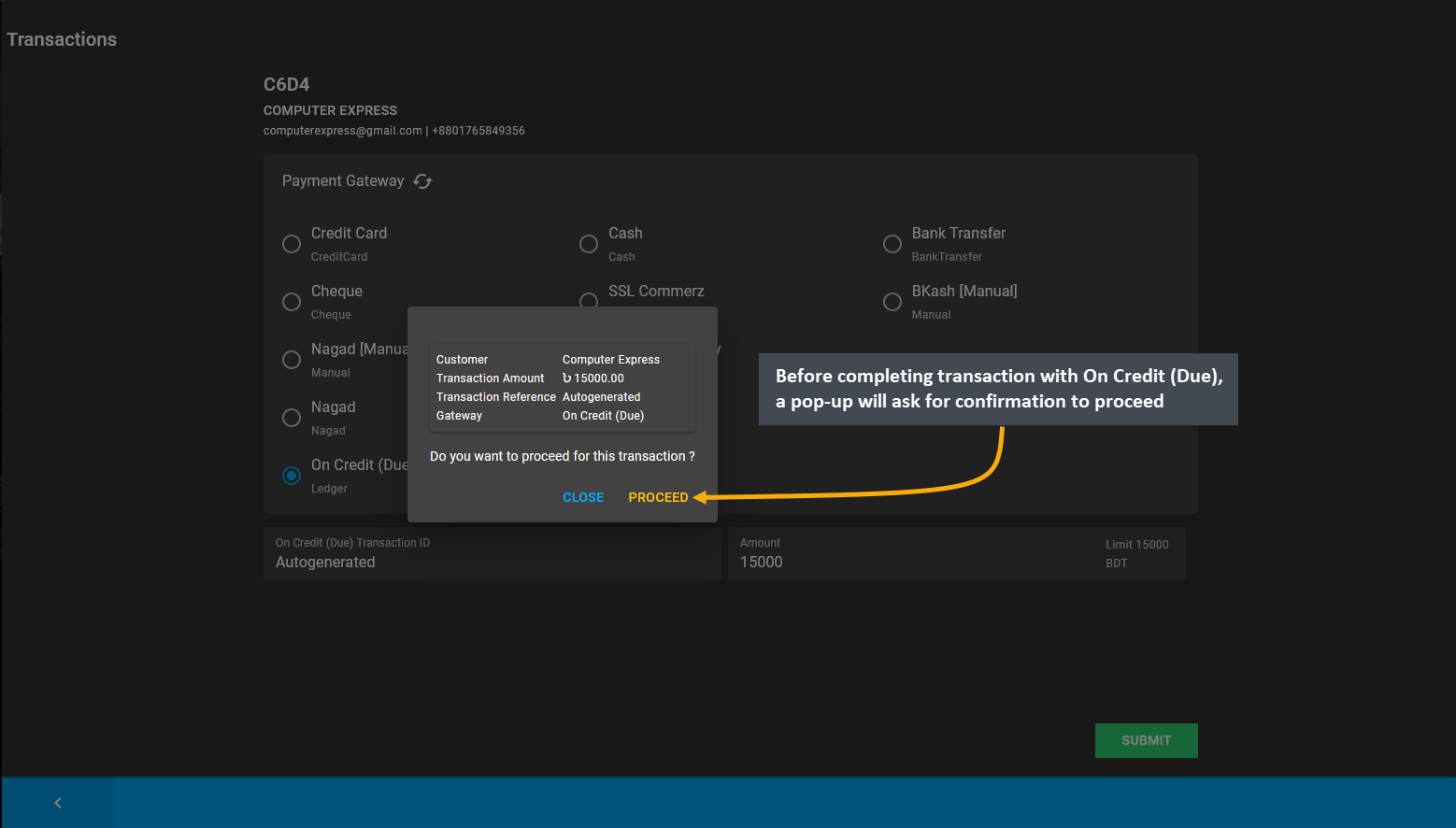
Task: Choose BKash [Manual] payment gateway
Action: tap(892, 302)
